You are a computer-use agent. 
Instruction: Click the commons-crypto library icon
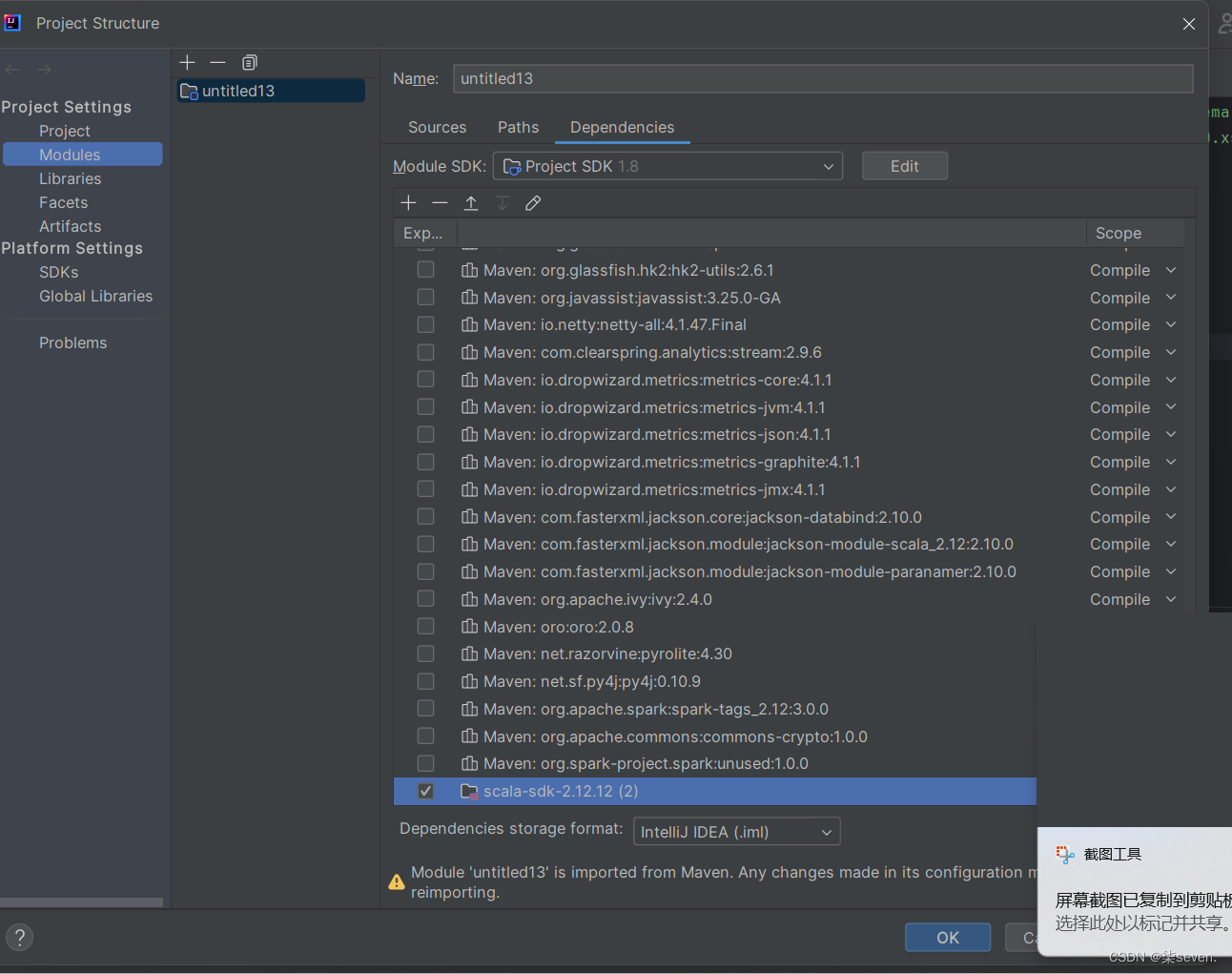click(x=469, y=736)
